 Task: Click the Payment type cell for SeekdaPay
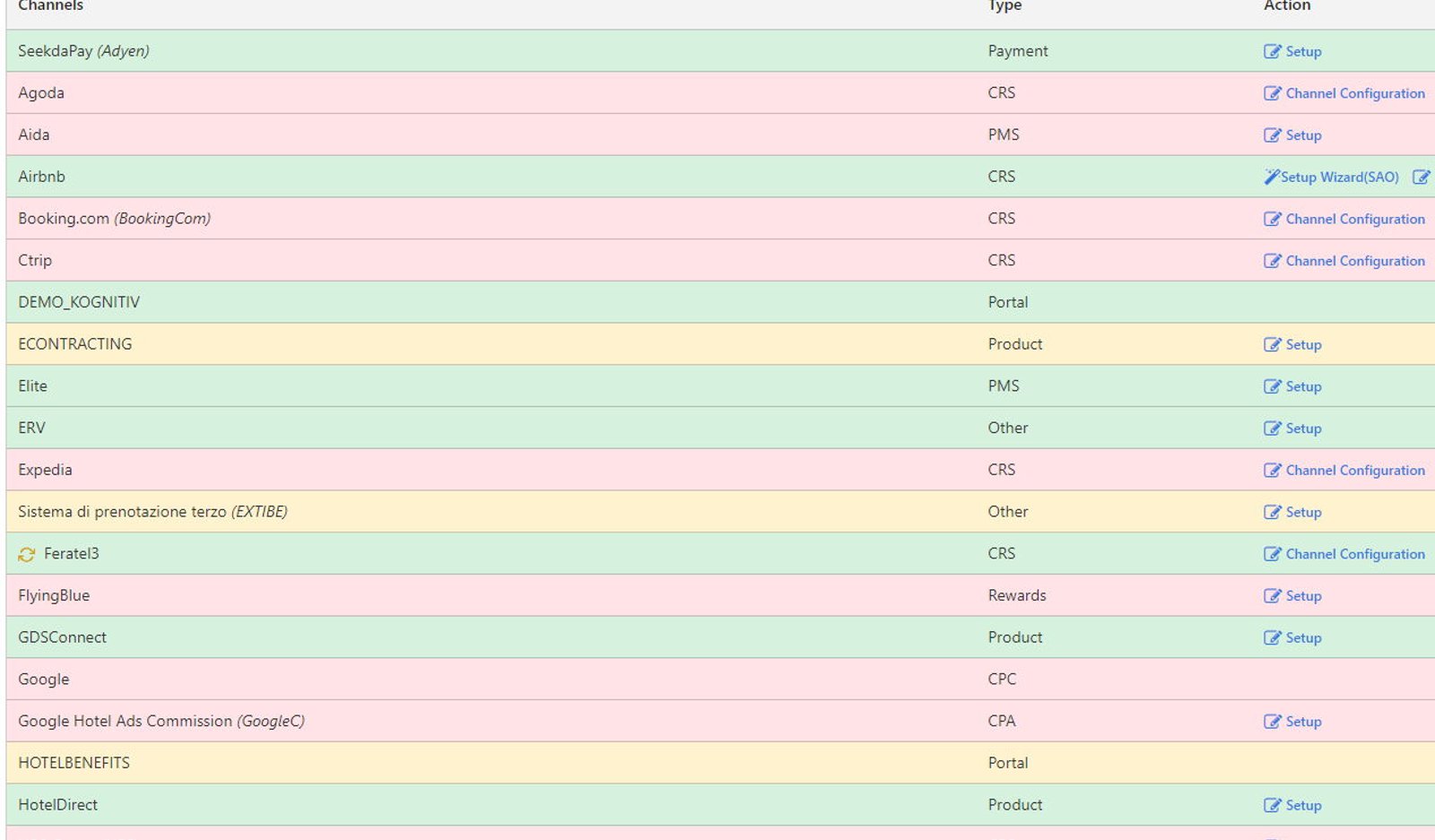point(1018,51)
